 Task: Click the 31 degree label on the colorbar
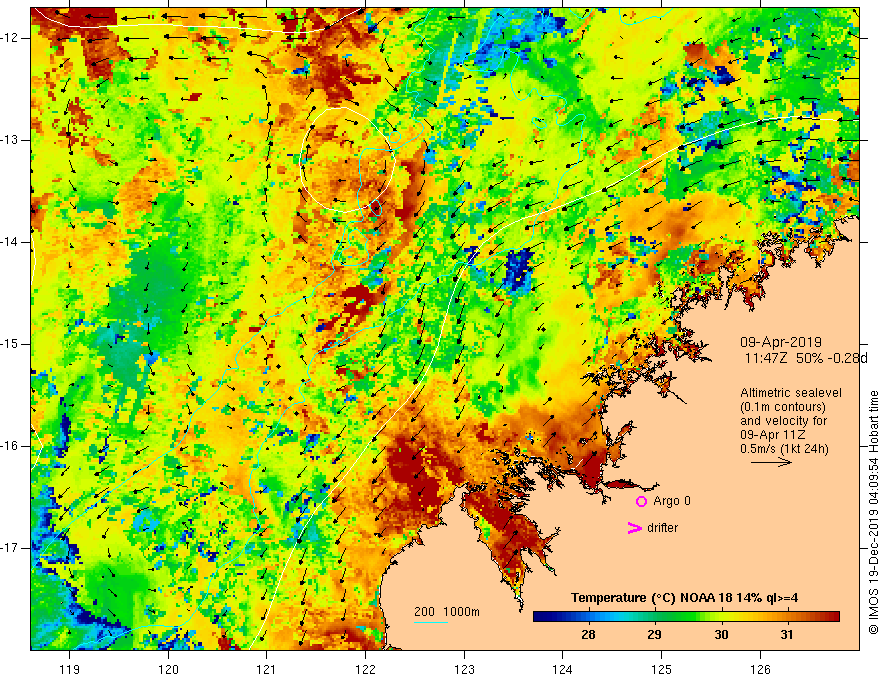click(786, 635)
